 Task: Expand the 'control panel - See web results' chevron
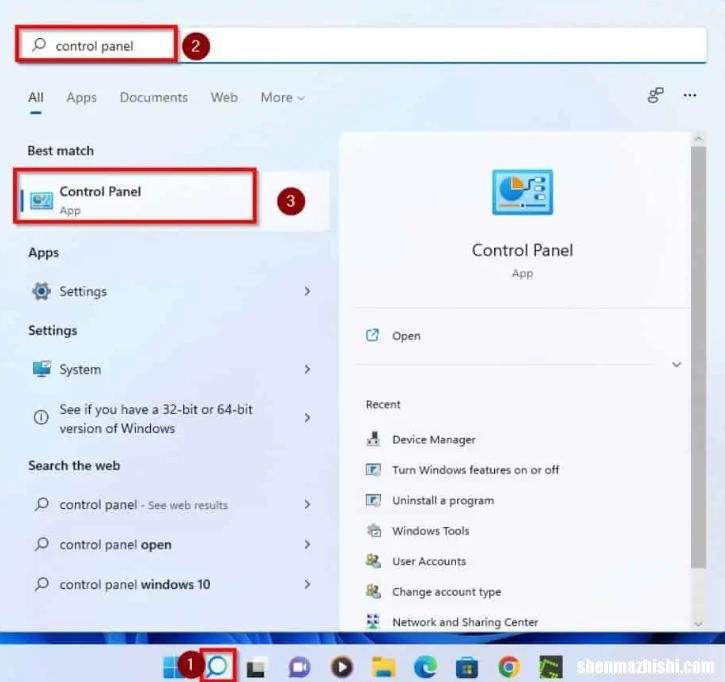(307, 504)
